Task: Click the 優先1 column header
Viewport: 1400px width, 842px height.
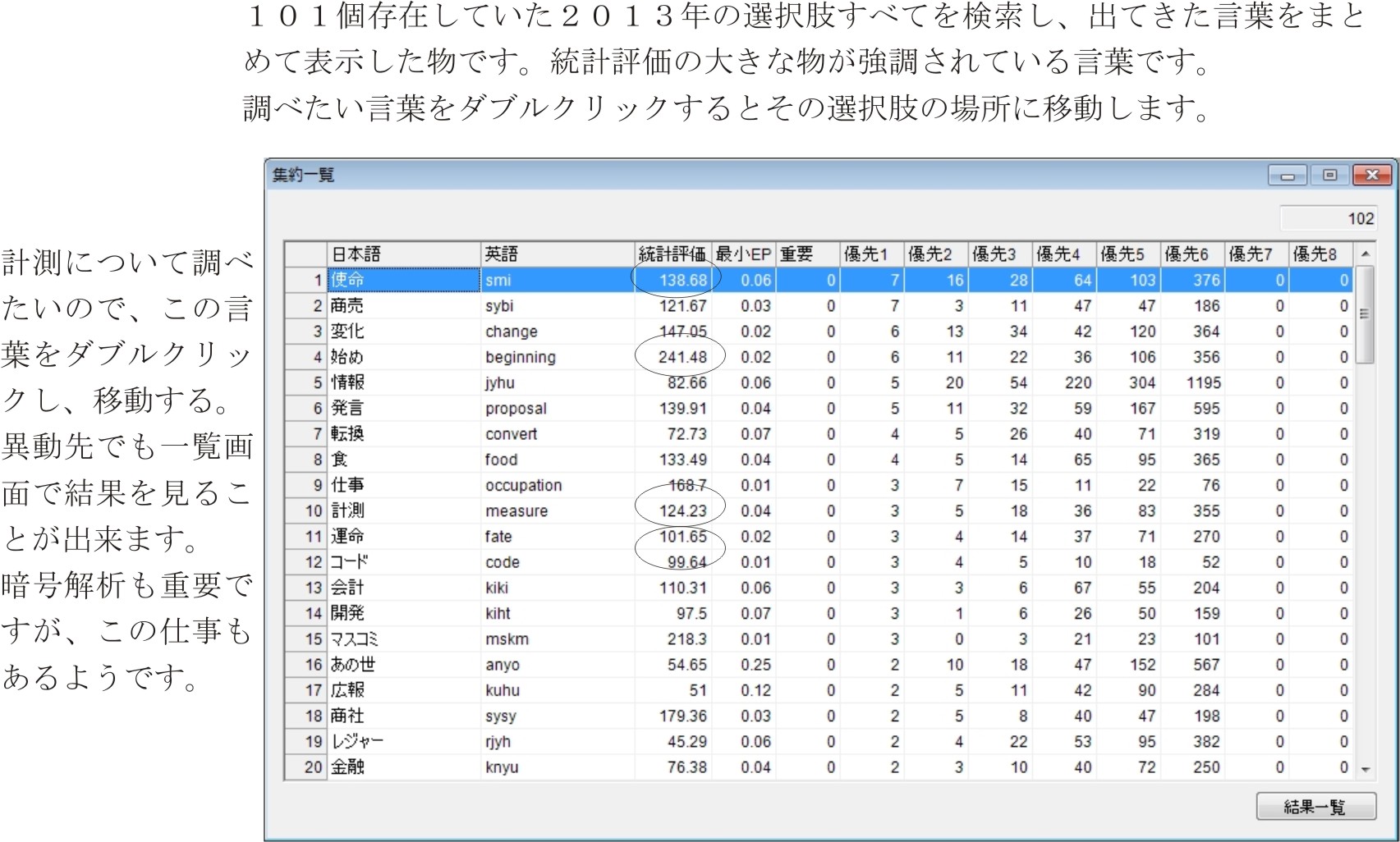Action: click(x=870, y=254)
